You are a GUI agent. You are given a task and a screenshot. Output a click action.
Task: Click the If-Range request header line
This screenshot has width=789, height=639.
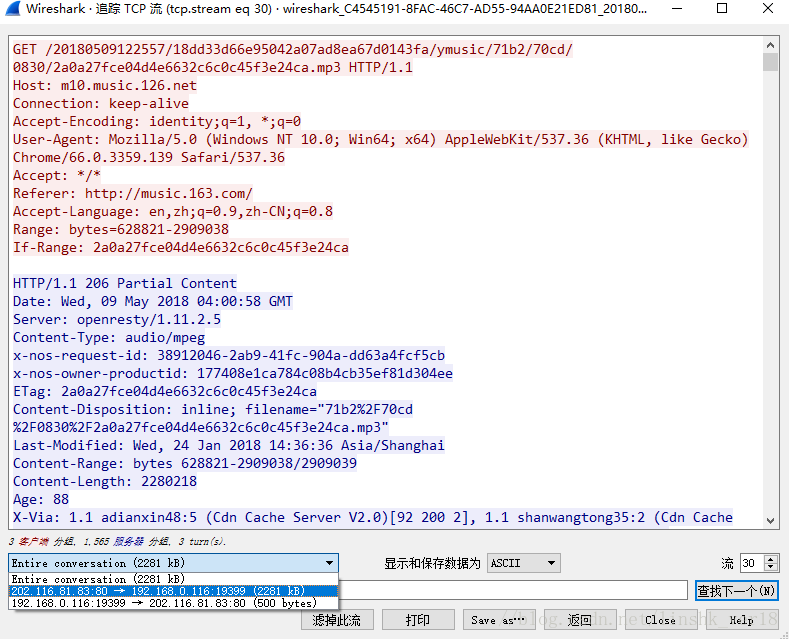(x=181, y=248)
